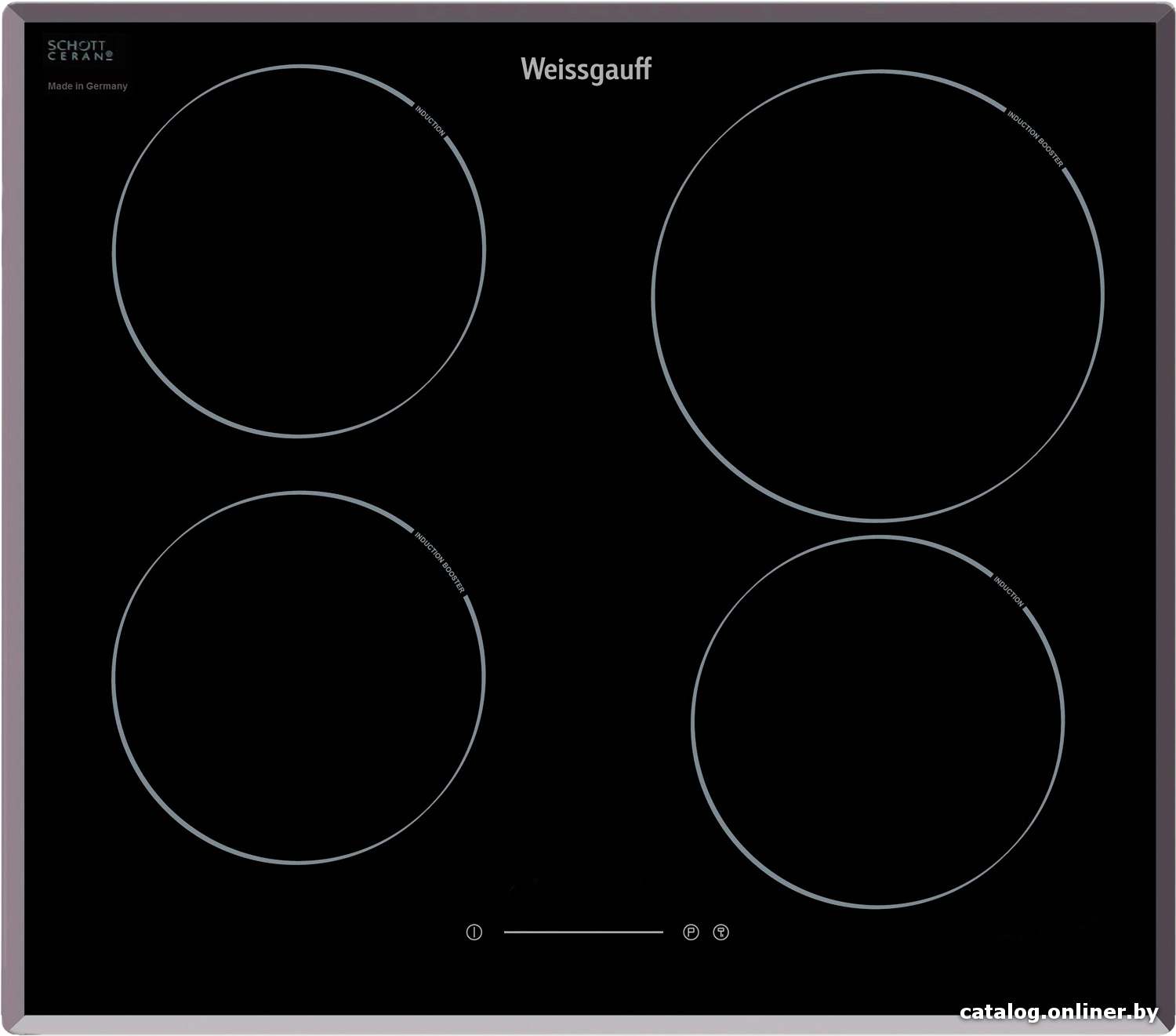Screen dimensions: 1176x1036
Task: Click the Made in Germany text
Action: point(87,86)
